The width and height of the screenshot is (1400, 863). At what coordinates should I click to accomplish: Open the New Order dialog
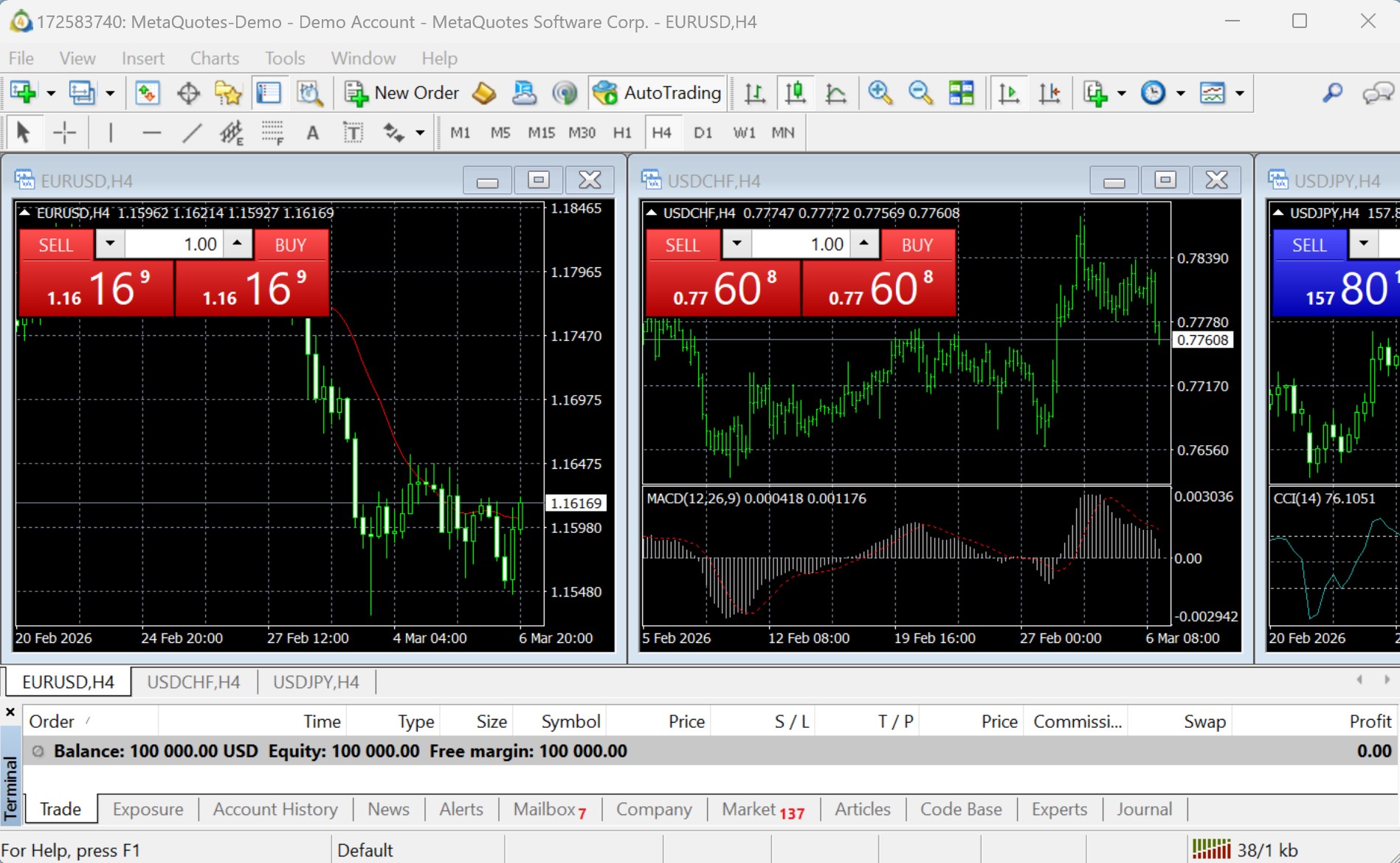pyautogui.click(x=402, y=93)
